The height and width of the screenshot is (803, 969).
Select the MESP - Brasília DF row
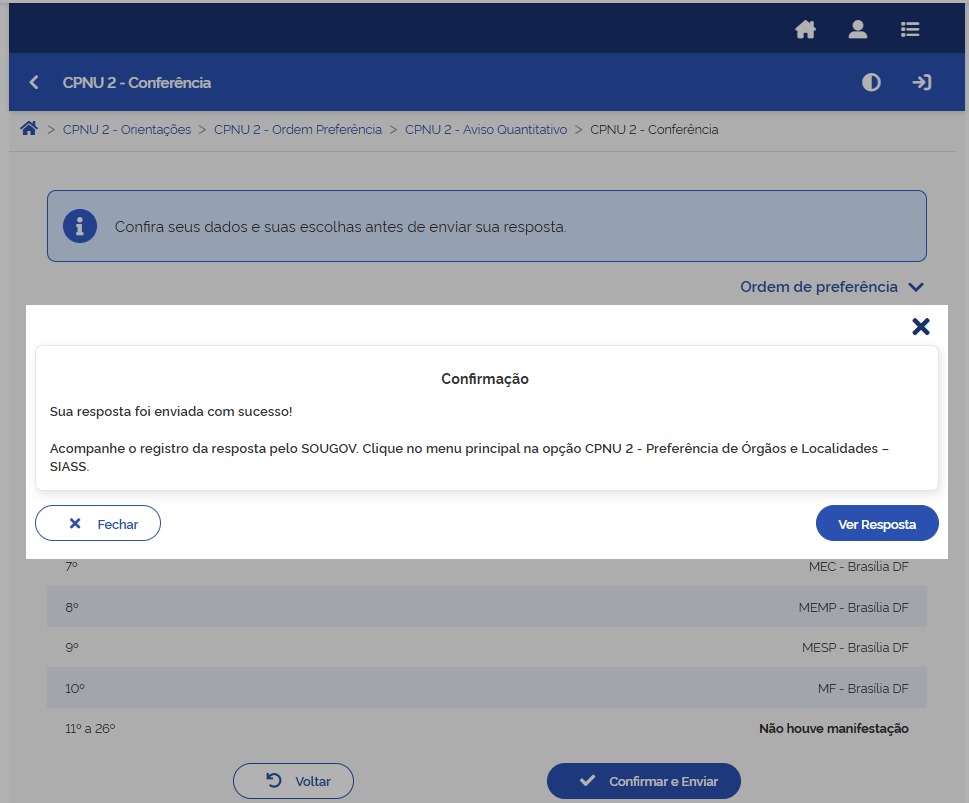coord(487,647)
